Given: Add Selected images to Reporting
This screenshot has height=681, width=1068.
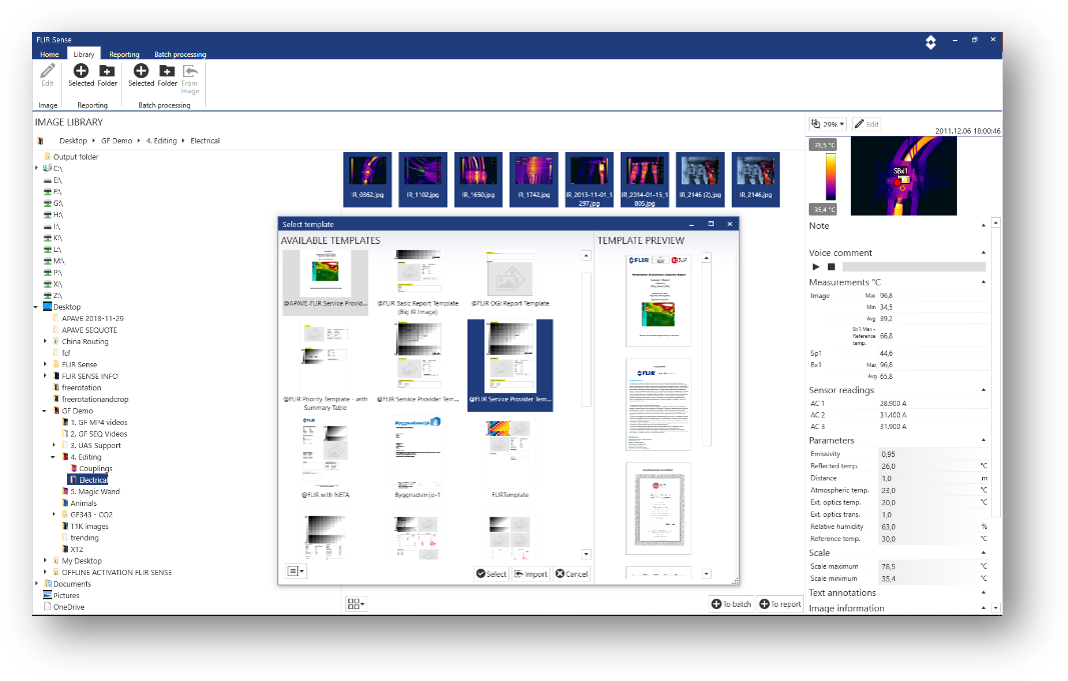Looking at the screenshot, I should pos(81,75).
